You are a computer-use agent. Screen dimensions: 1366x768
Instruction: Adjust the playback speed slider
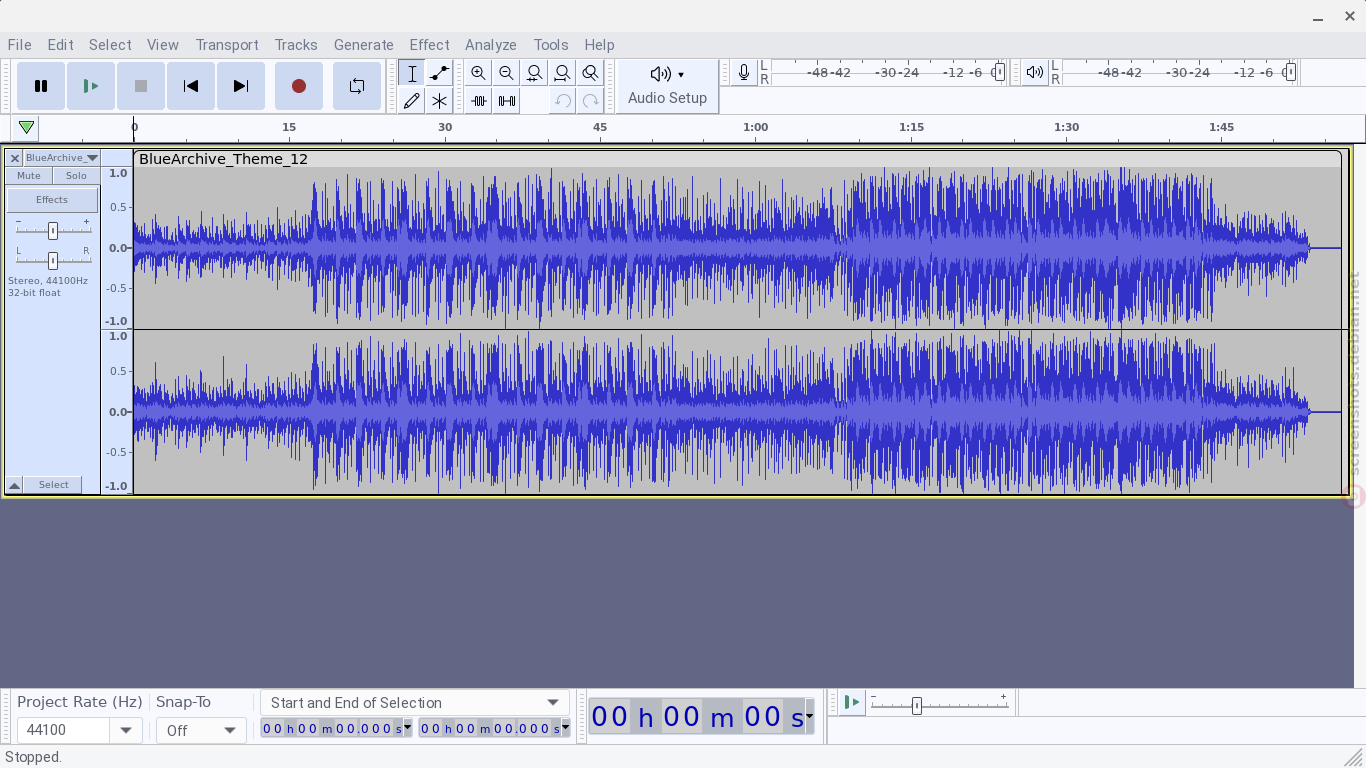click(x=916, y=706)
